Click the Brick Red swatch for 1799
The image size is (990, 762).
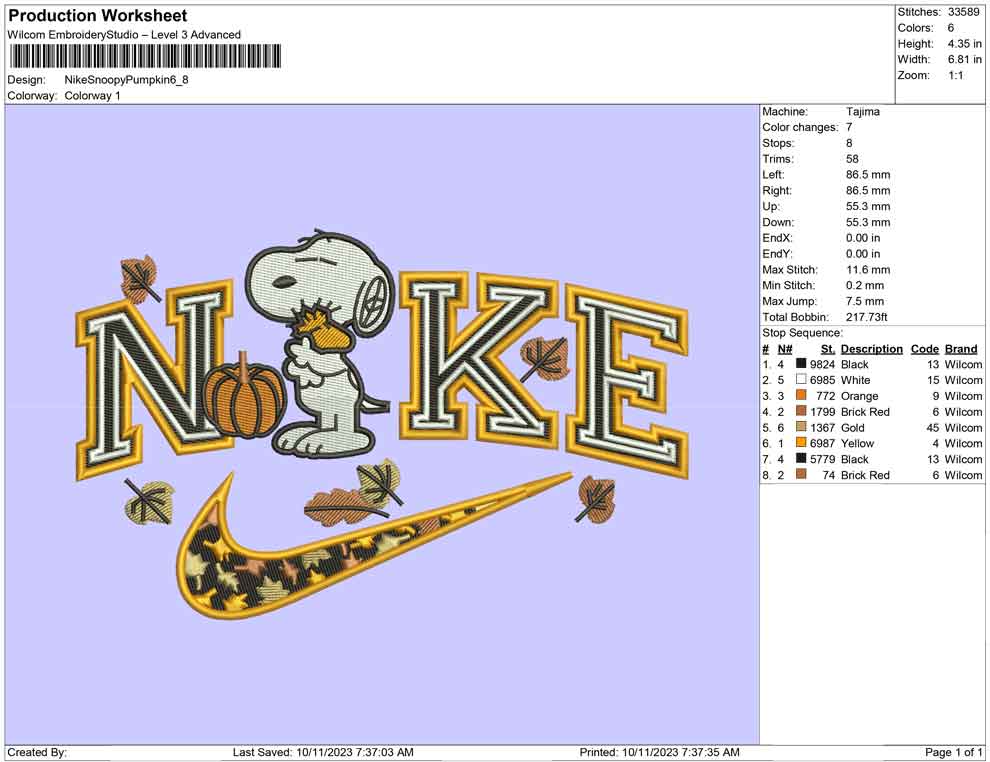(801, 411)
